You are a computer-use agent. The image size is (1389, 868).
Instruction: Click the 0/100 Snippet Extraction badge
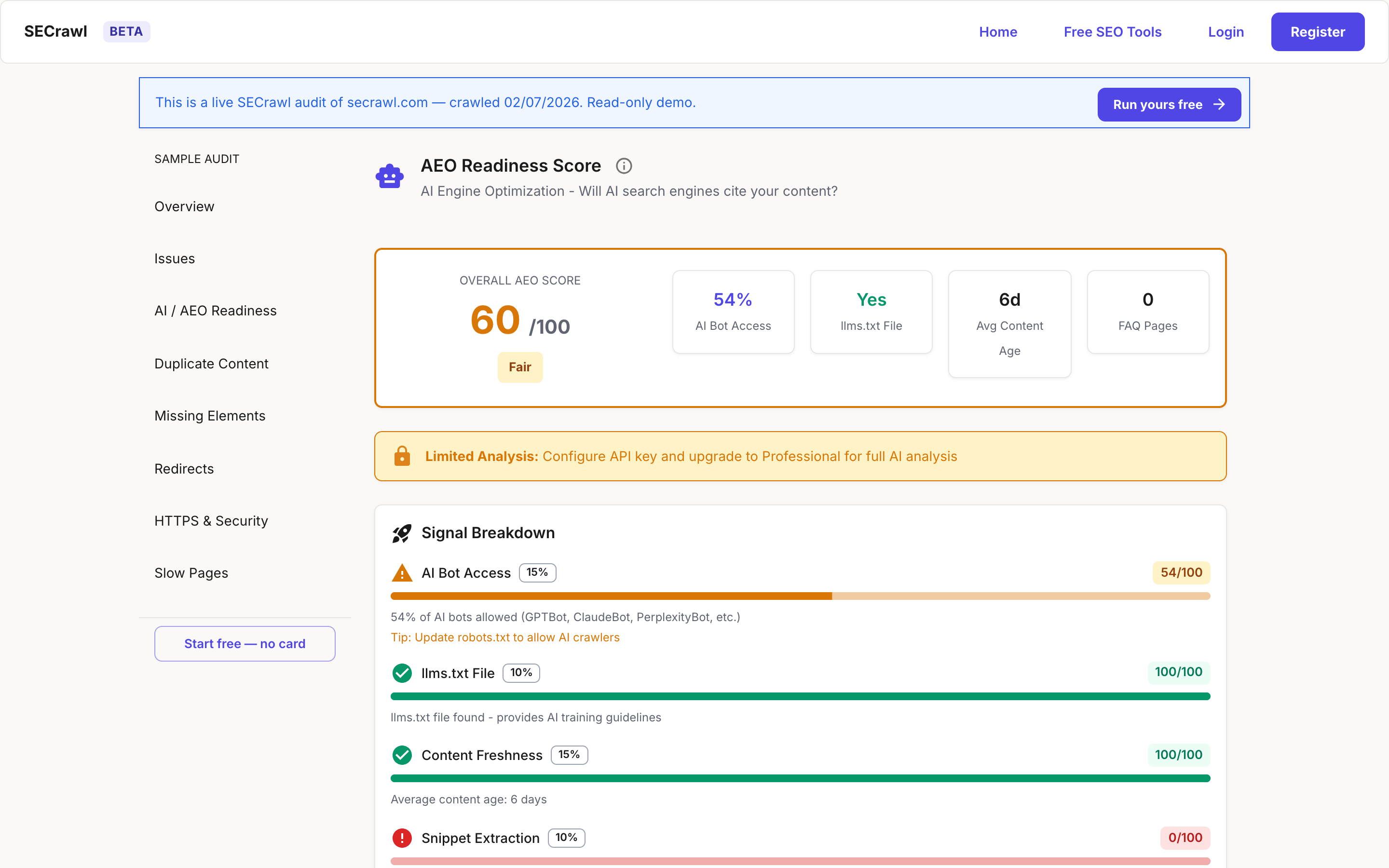pos(1185,838)
